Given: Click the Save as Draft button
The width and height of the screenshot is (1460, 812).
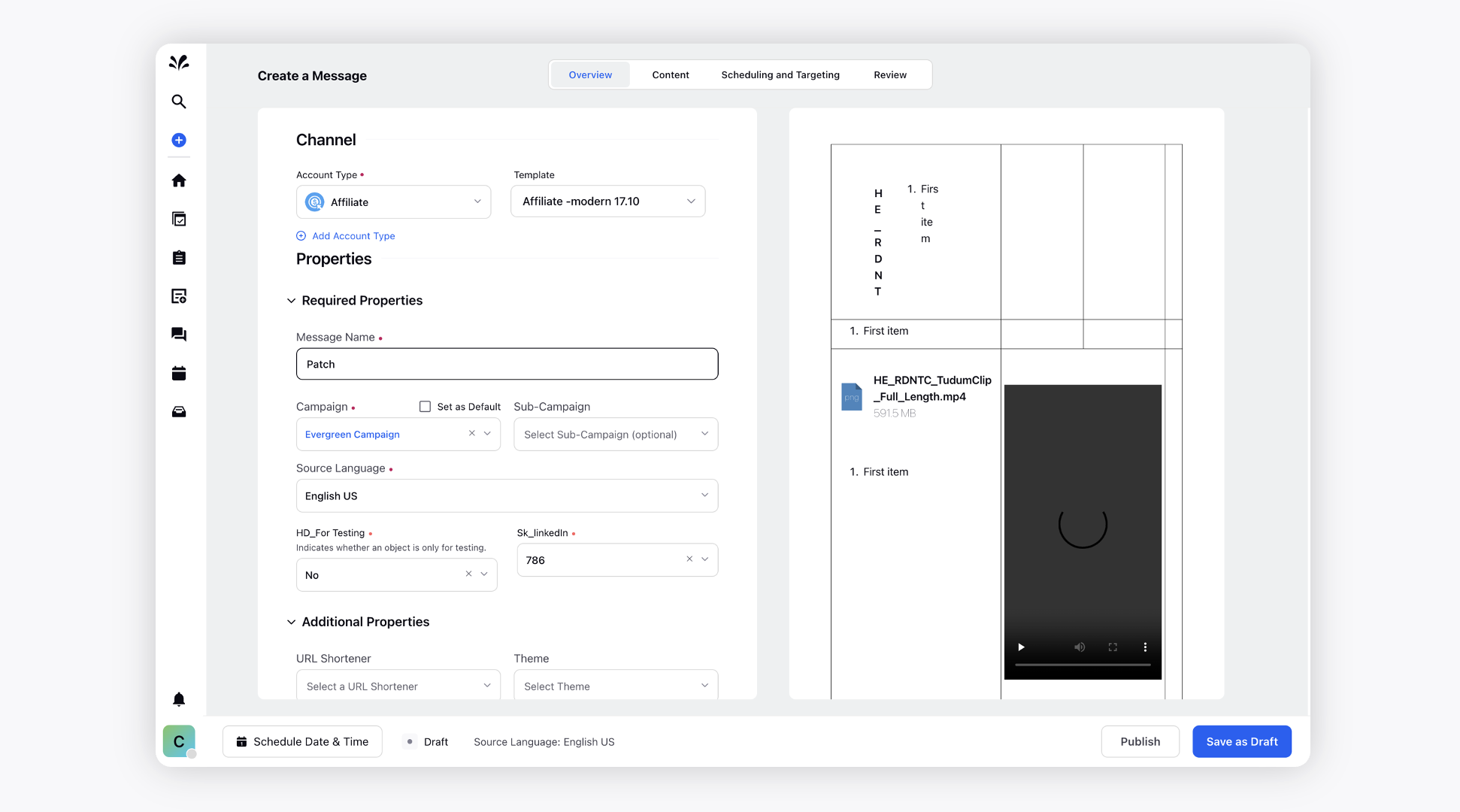Looking at the screenshot, I should [1242, 741].
